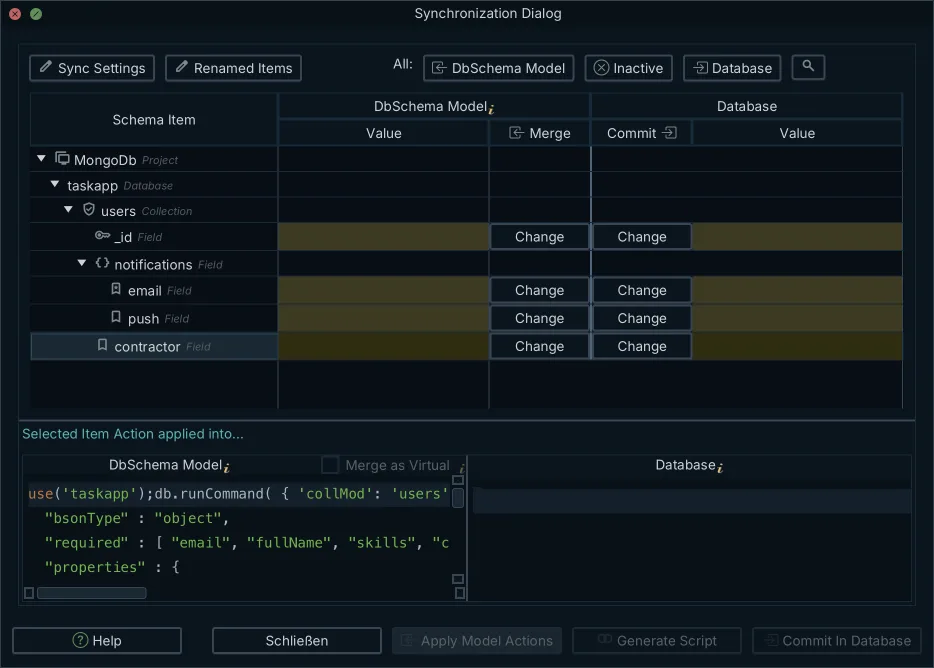Click Merge Change for email field
Screen dimensions: 934x668
(539, 290)
